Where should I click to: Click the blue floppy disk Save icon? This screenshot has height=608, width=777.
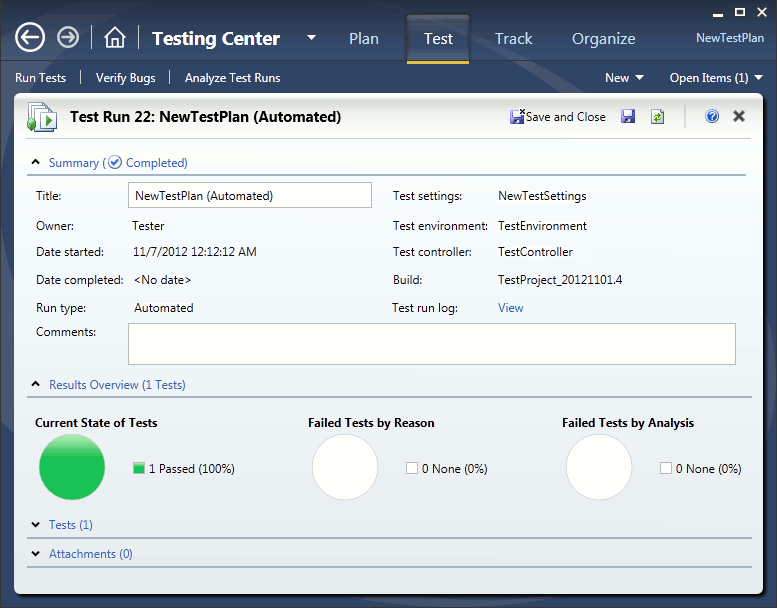click(x=628, y=117)
